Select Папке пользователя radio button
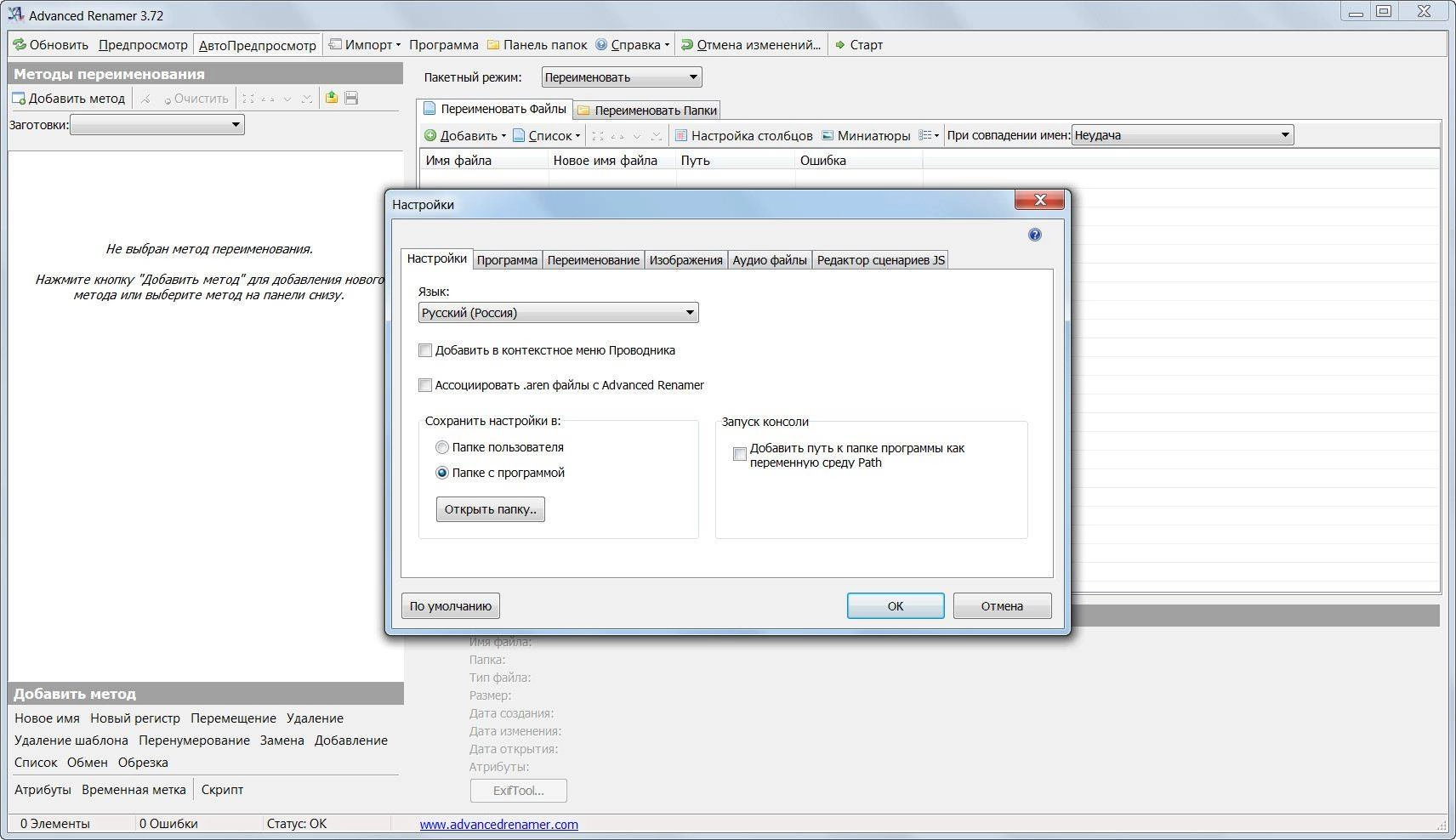The width and height of the screenshot is (1456, 840). tap(442, 447)
